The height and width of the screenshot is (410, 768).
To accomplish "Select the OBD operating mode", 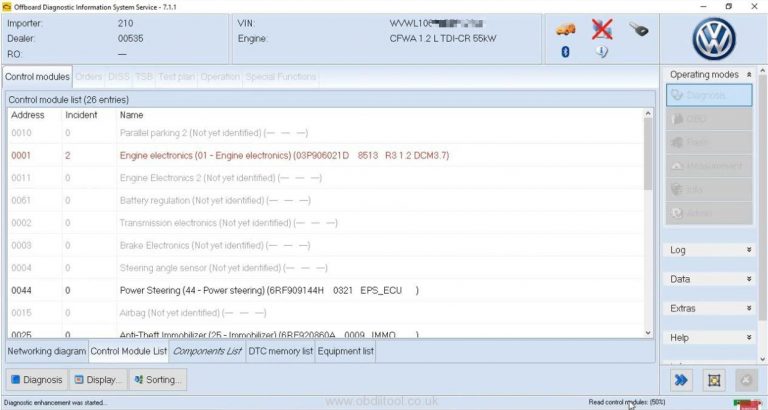I will tap(709, 119).
